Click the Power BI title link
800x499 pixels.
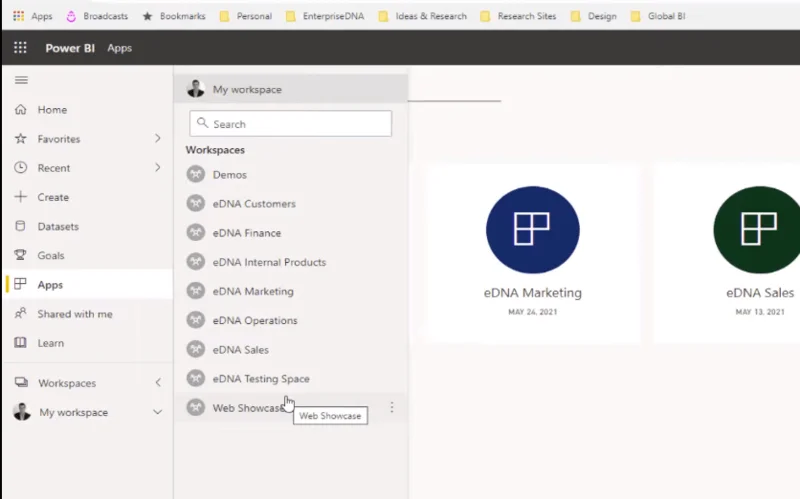(x=70, y=48)
